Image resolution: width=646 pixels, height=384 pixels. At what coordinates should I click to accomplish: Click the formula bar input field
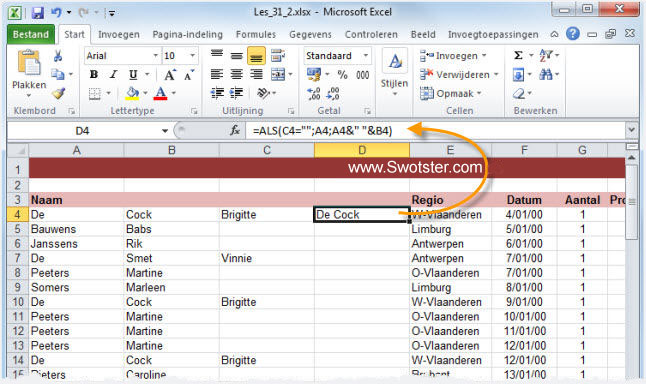pos(435,131)
